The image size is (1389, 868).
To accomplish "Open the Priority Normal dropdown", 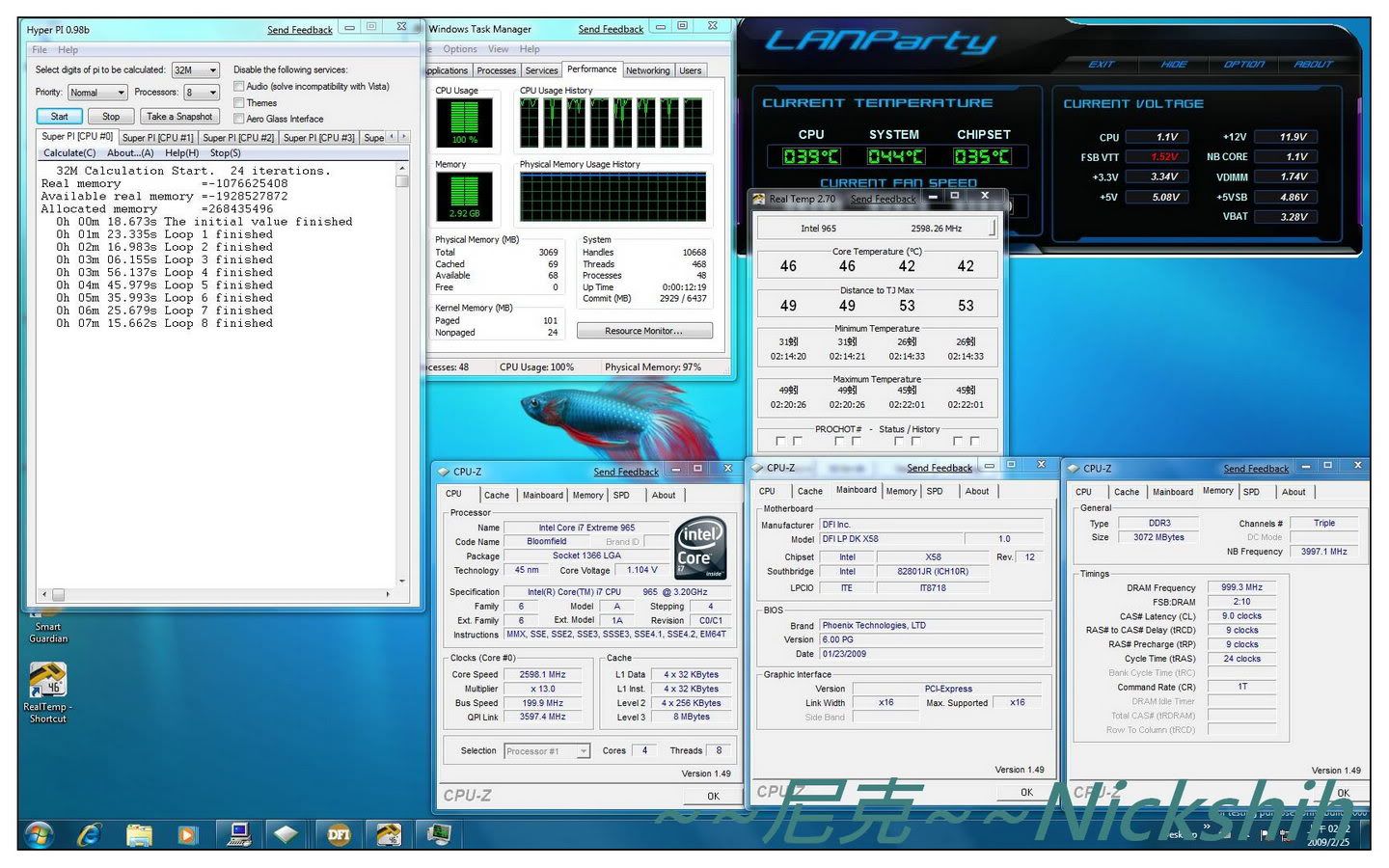I will point(97,93).
